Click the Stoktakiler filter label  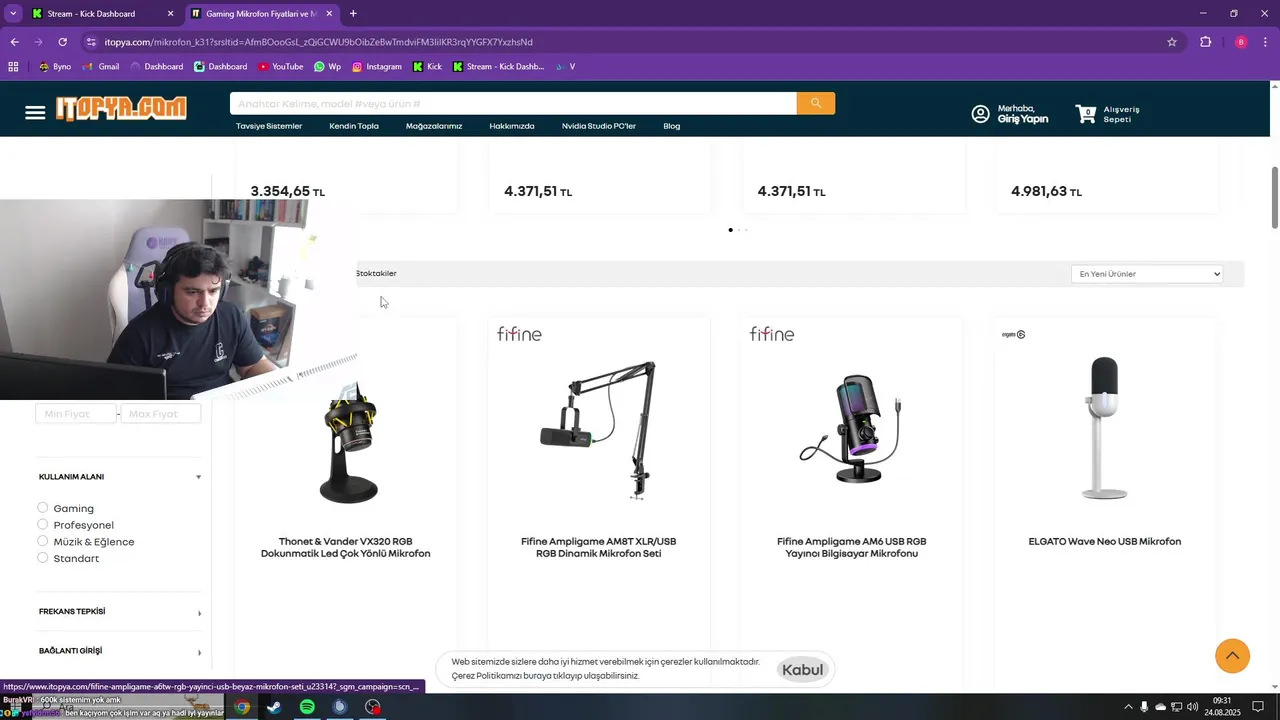coord(377,274)
